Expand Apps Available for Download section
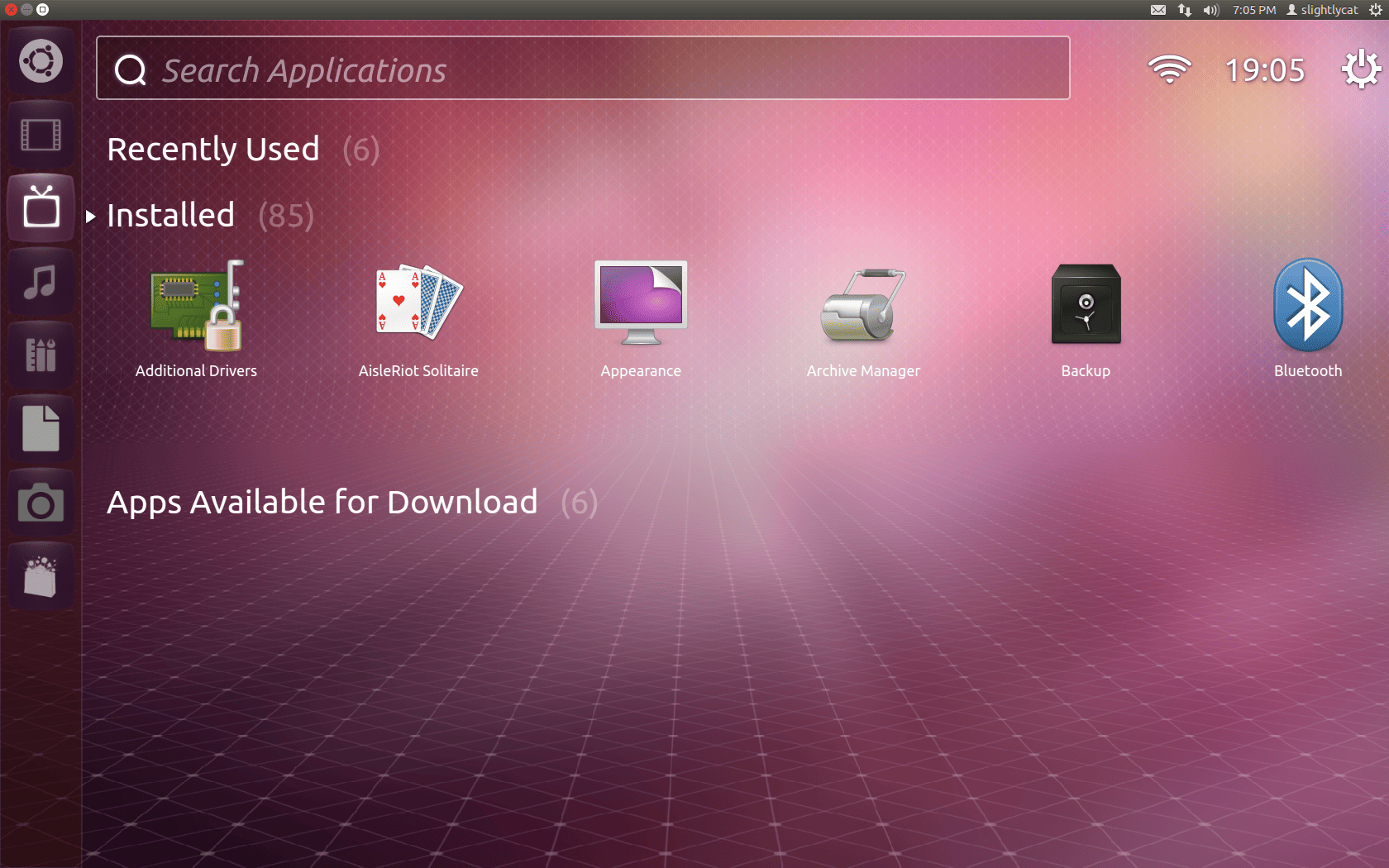 [x=322, y=503]
